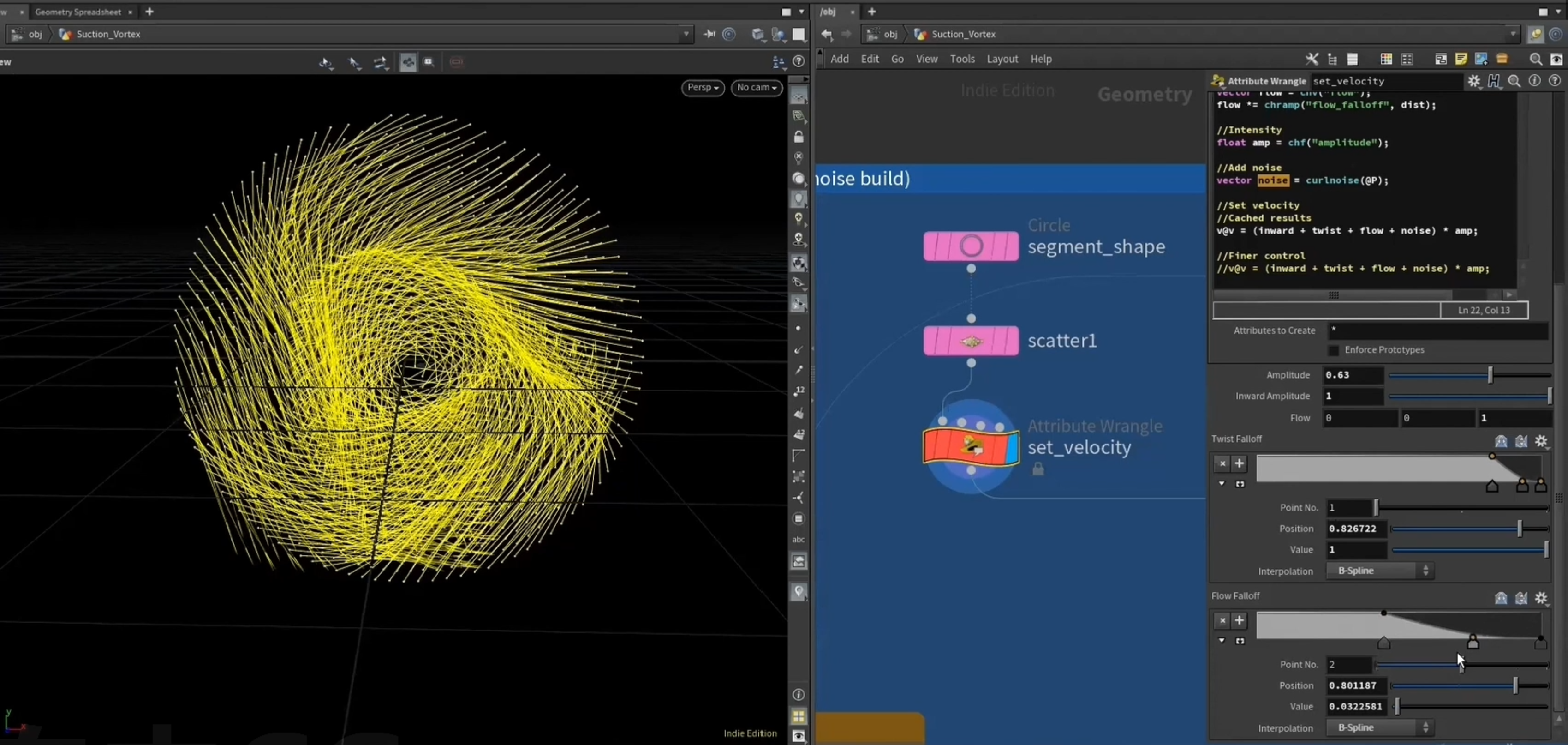The image size is (1568, 745).
Task: Toggle display flag on set_velocity node
Action: coord(1012,448)
